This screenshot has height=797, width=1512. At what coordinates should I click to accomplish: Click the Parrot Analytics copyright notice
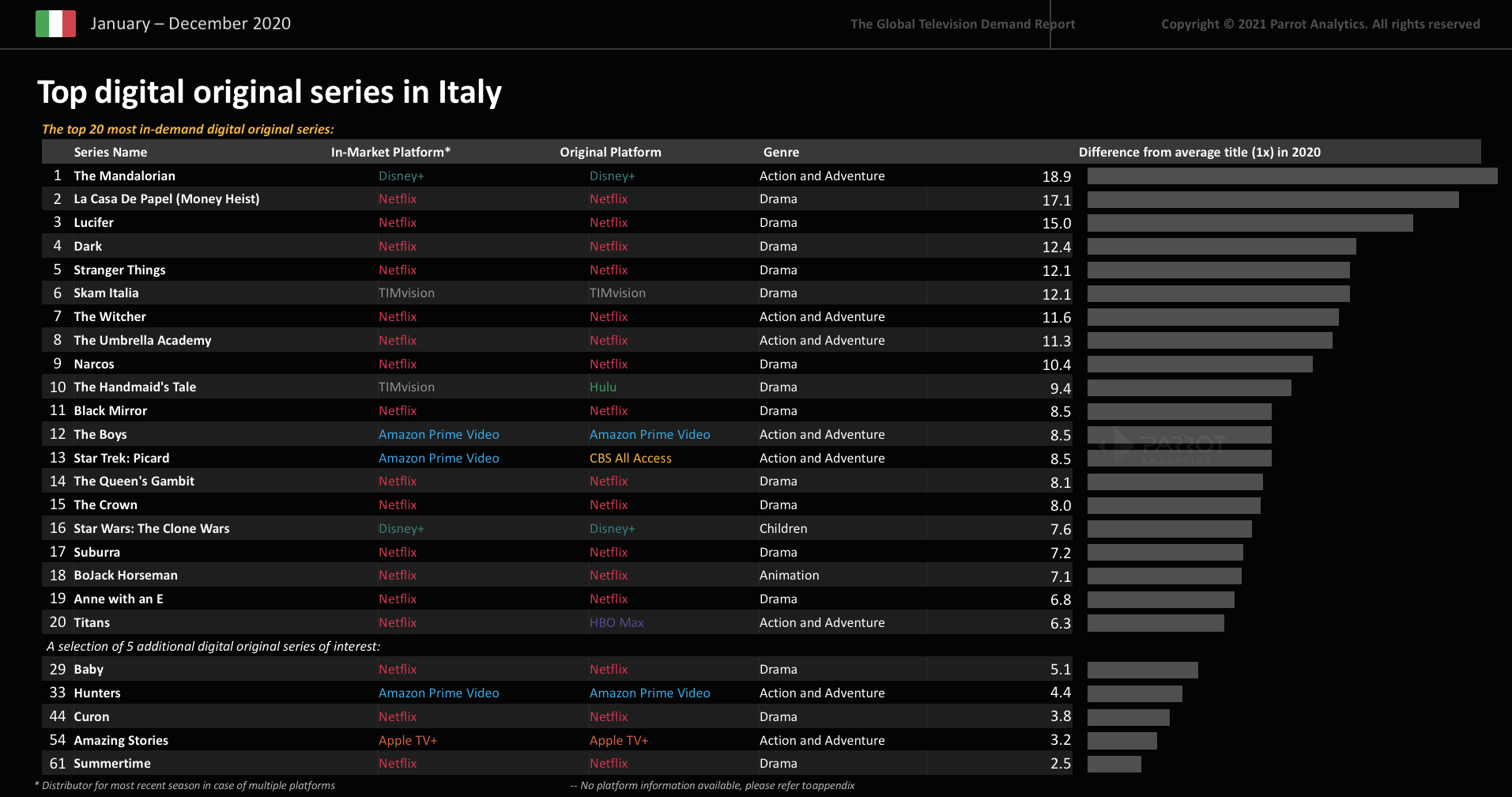[x=1321, y=24]
